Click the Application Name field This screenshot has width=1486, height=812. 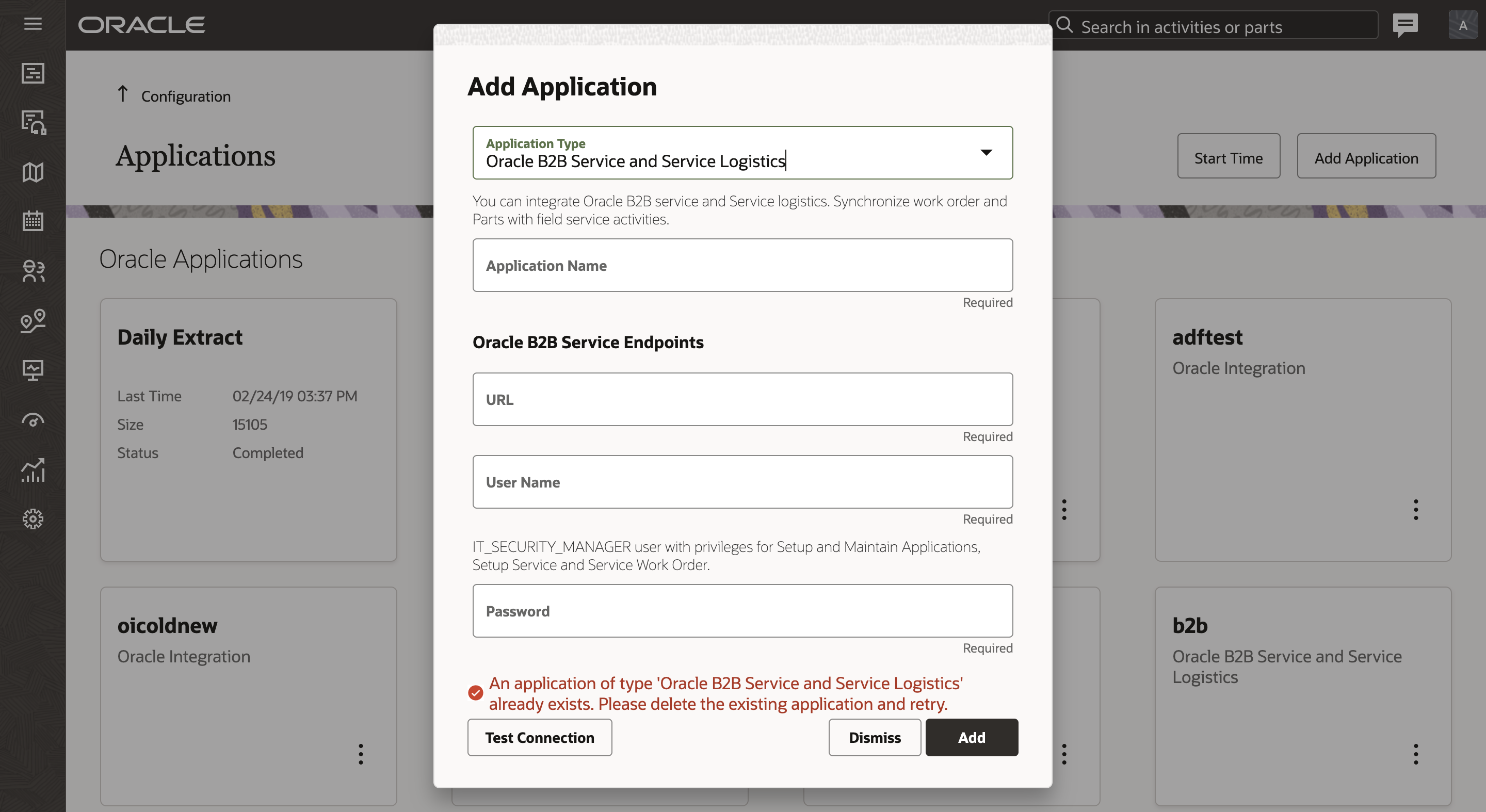742,265
